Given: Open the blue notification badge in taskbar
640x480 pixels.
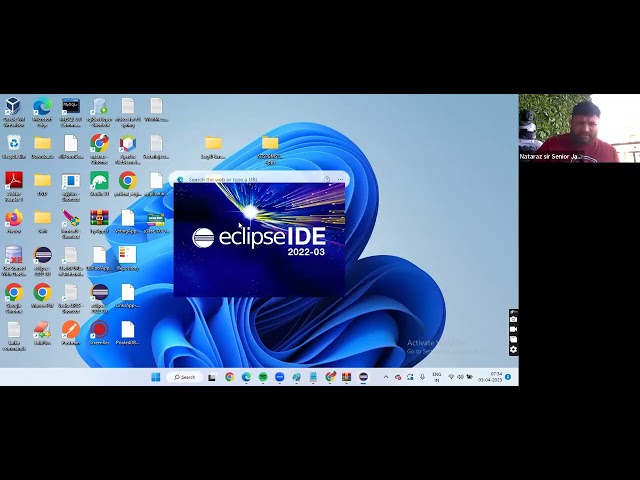Looking at the screenshot, I should [x=508, y=377].
